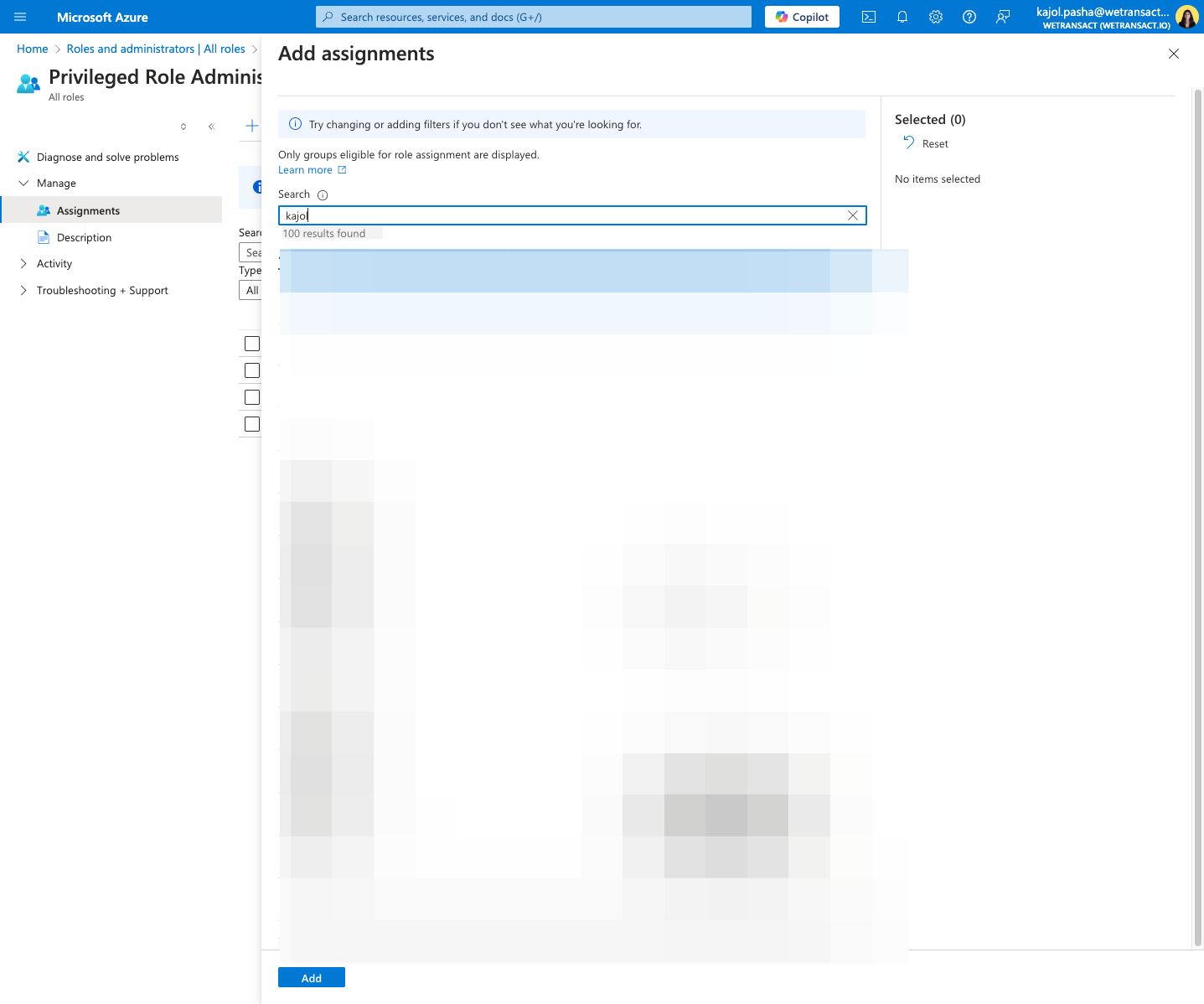The image size is (1204, 1004).
Task: Click the info banner circle icon
Action: (x=295, y=124)
